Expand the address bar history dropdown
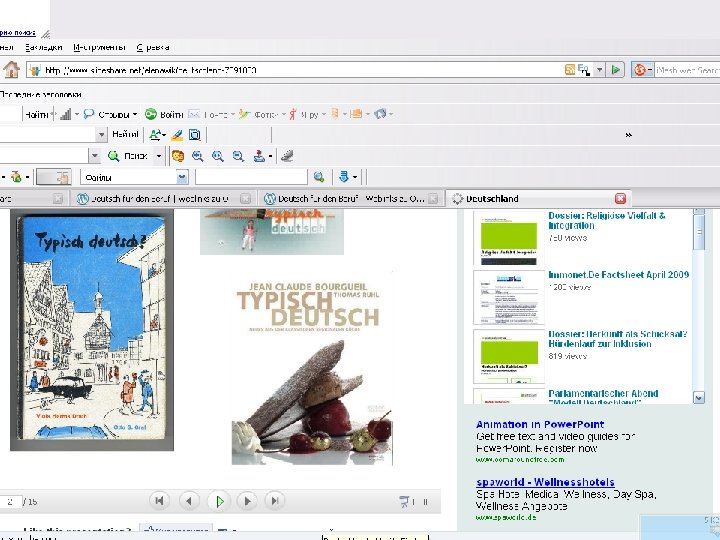720x540 pixels. pyautogui.click(x=599, y=70)
